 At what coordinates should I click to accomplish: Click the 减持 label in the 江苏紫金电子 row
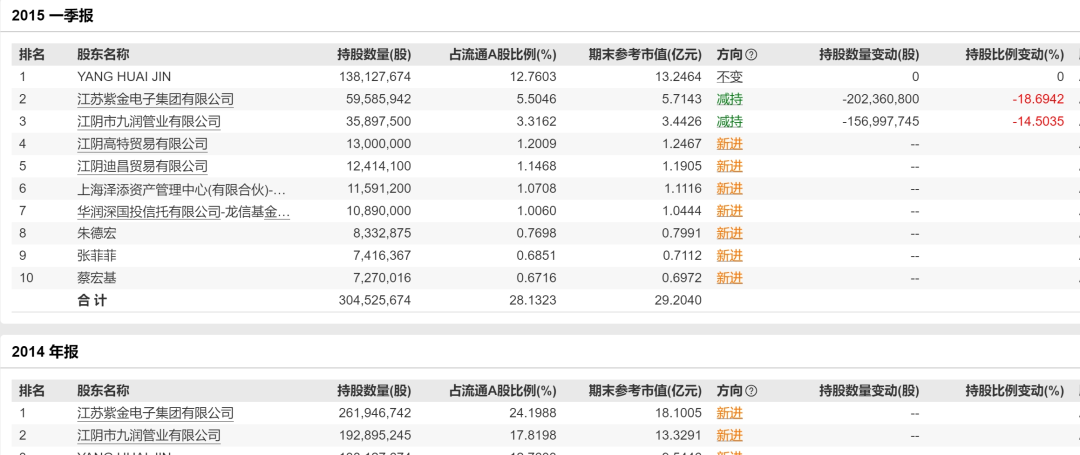730,99
